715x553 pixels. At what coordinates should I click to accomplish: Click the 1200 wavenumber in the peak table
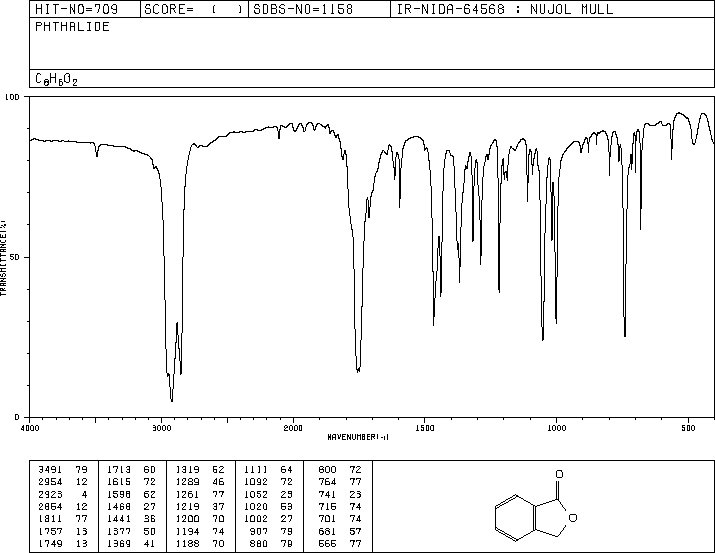click(x=187, y=519)
